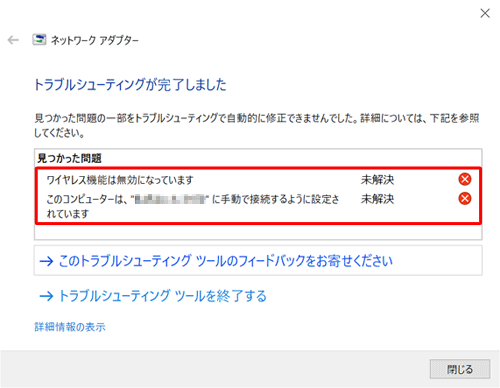Image resolution: width=500 pixels, height=388 pixels.
Task: Click the 見つかった問題 list header
Action: (x=70, y=158)
